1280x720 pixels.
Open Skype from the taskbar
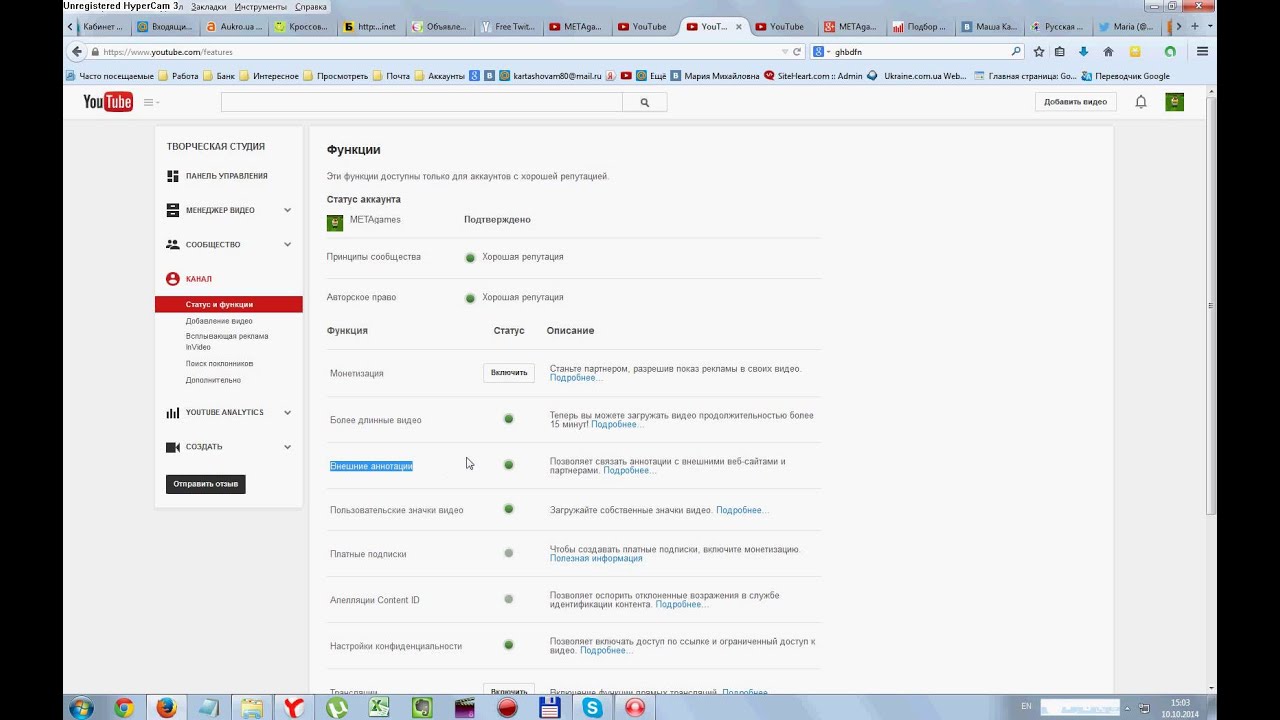coord(593,707)
